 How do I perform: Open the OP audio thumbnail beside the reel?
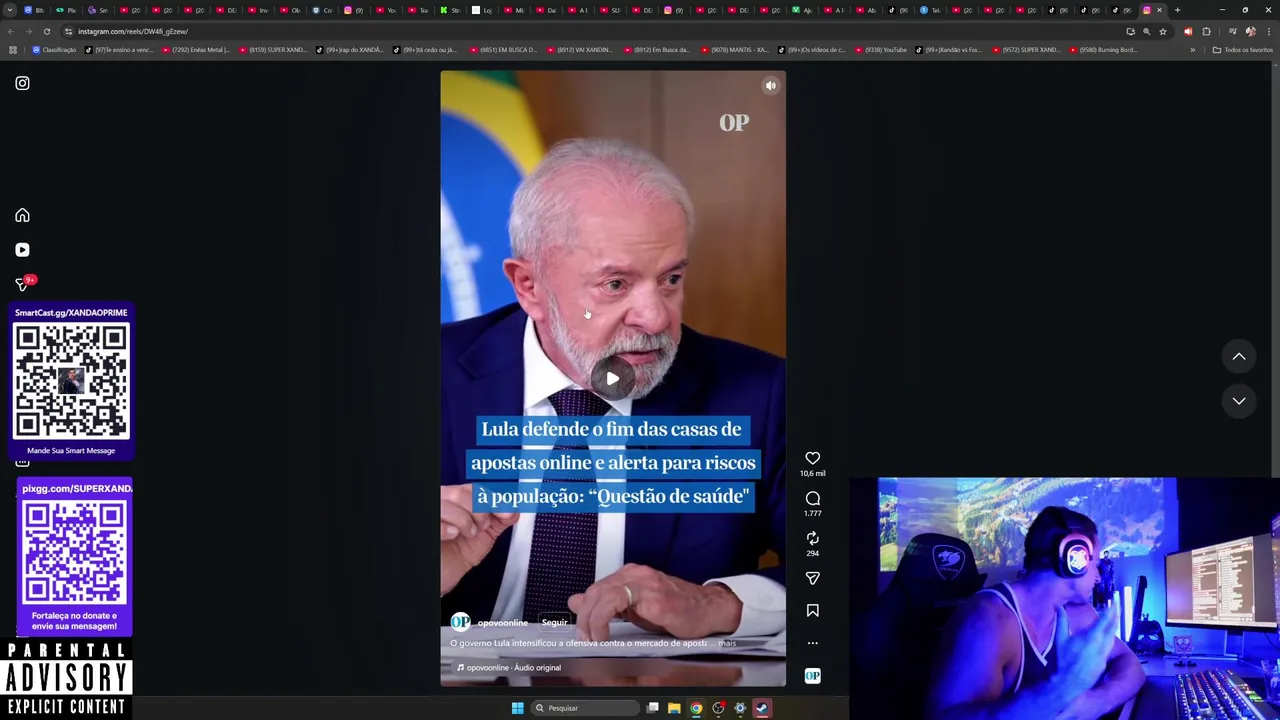[813, 676]
